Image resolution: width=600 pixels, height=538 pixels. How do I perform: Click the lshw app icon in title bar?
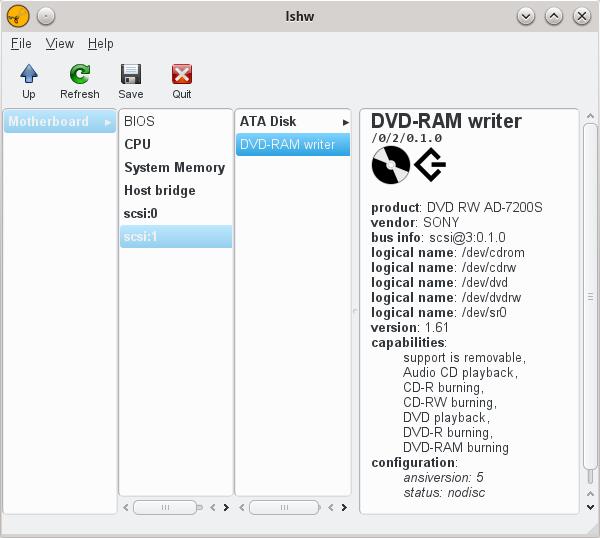tap(17, 16)
